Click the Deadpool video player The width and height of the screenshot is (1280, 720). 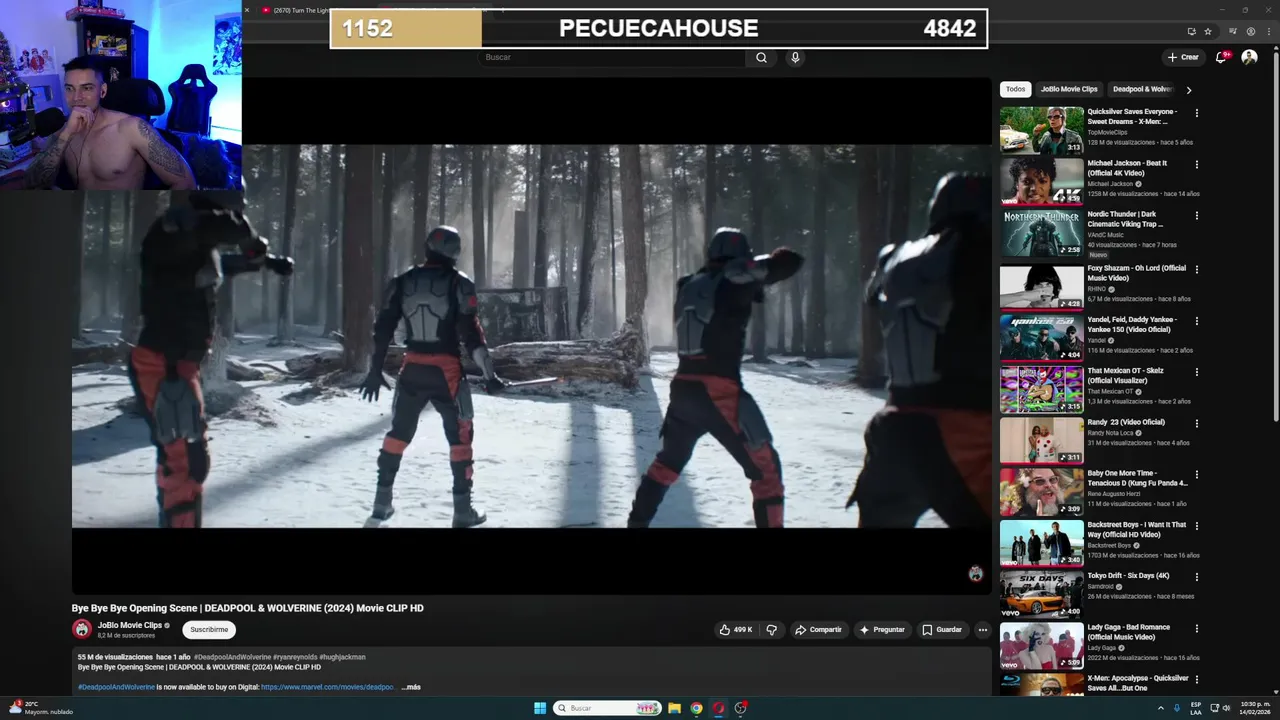pyautogui.click(x=531, y=335)
